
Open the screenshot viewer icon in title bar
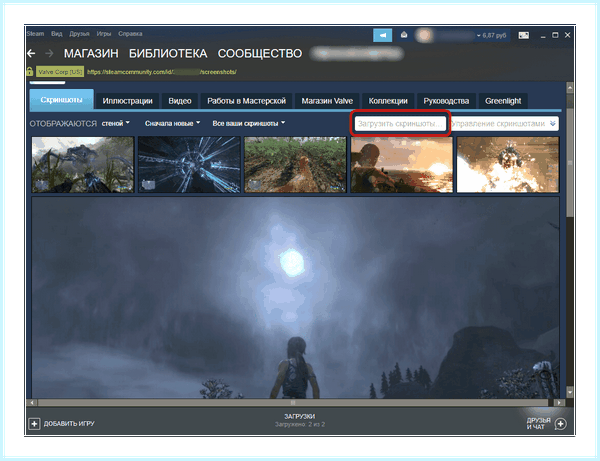coord(523,35)
